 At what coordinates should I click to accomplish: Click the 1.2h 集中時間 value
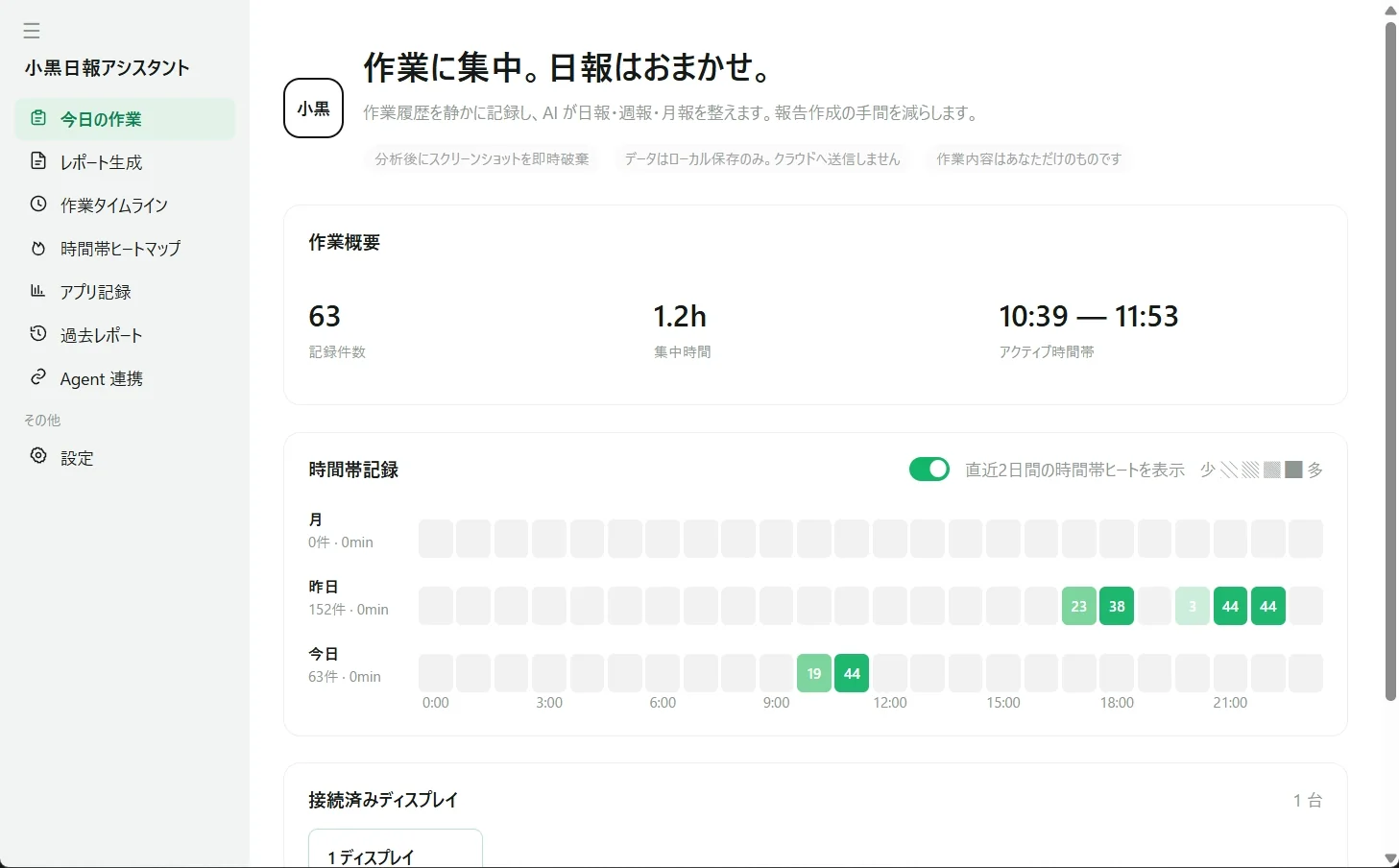click(x=680, y=316)
